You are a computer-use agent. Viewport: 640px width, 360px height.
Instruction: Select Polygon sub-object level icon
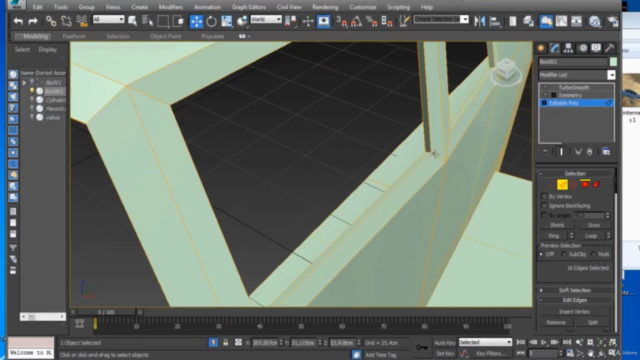coord(585,184)
